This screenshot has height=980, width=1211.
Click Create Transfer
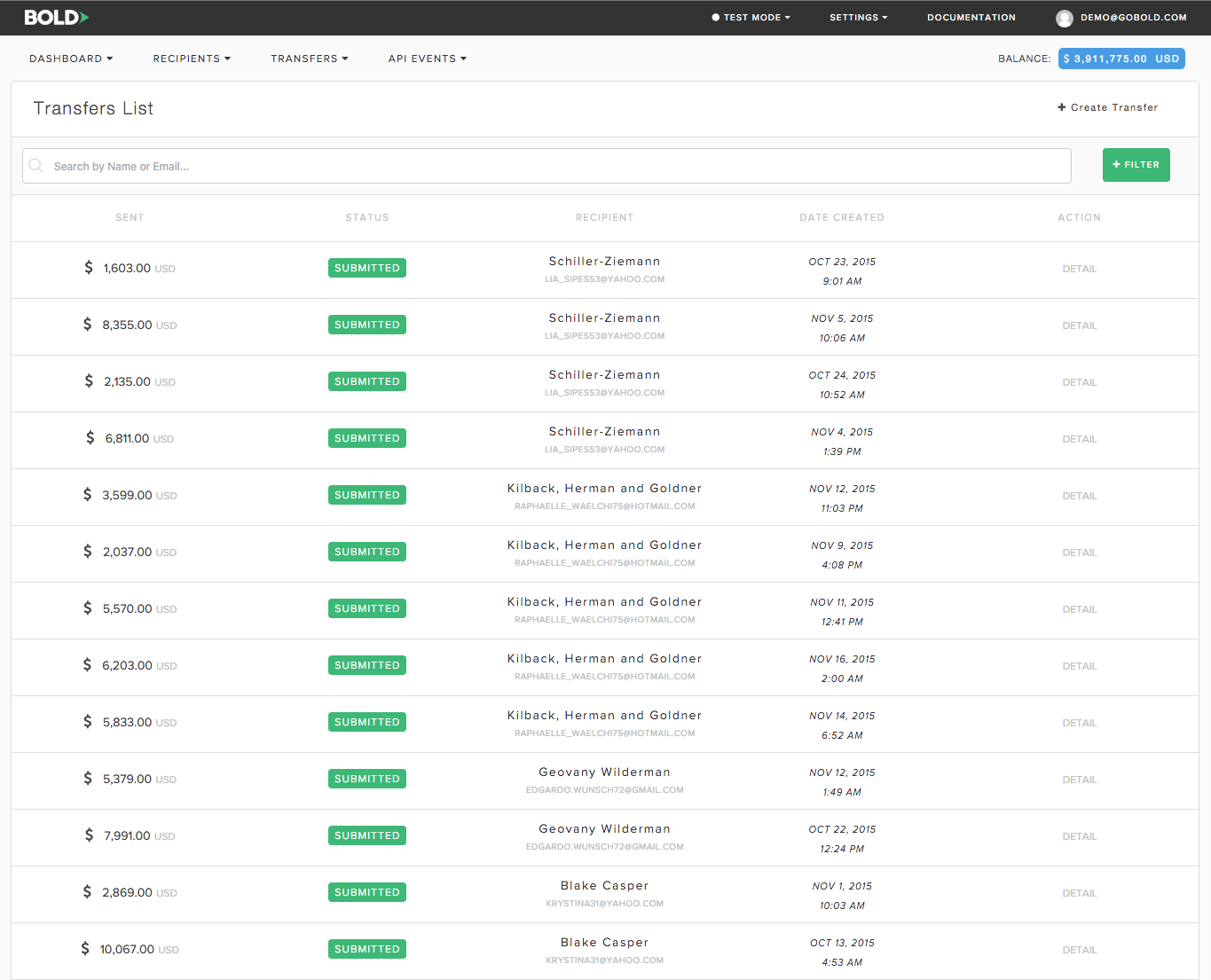1107,107
